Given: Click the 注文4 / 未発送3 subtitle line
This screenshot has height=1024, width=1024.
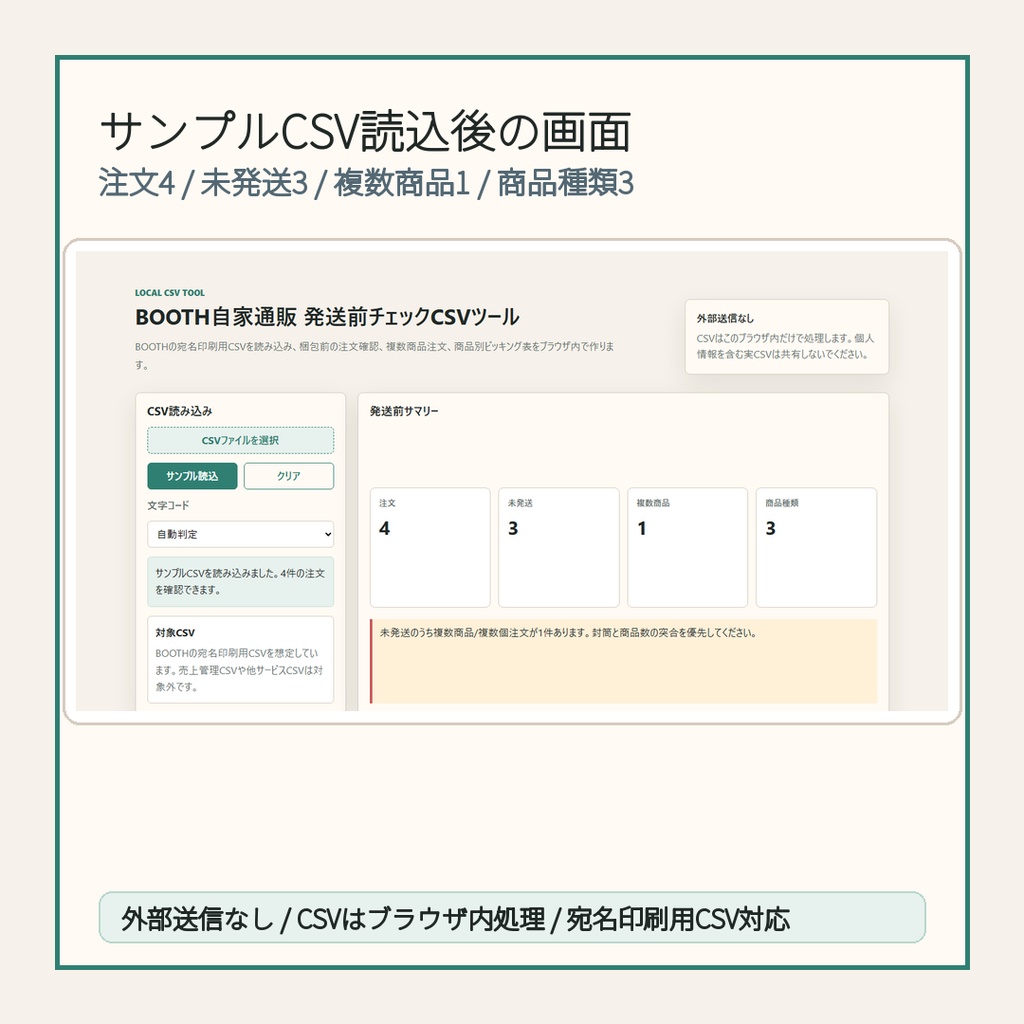Looking at the screenshot, I should [366, 183].
